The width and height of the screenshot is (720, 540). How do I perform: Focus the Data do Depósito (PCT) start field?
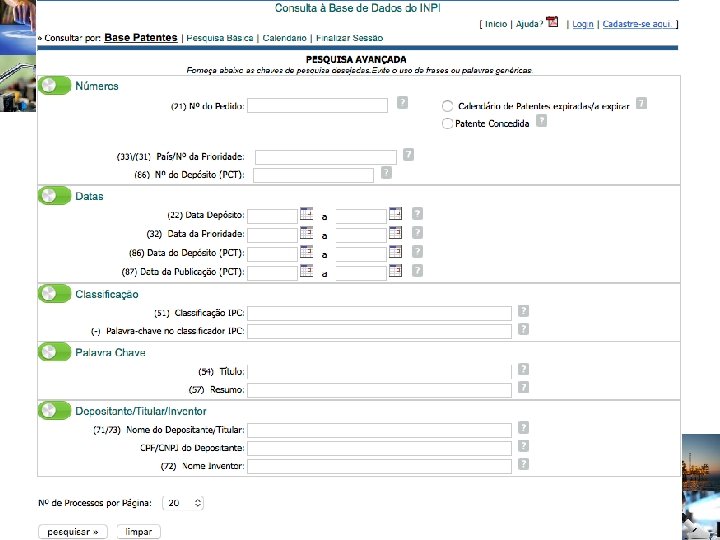click(x=273, y=254)
